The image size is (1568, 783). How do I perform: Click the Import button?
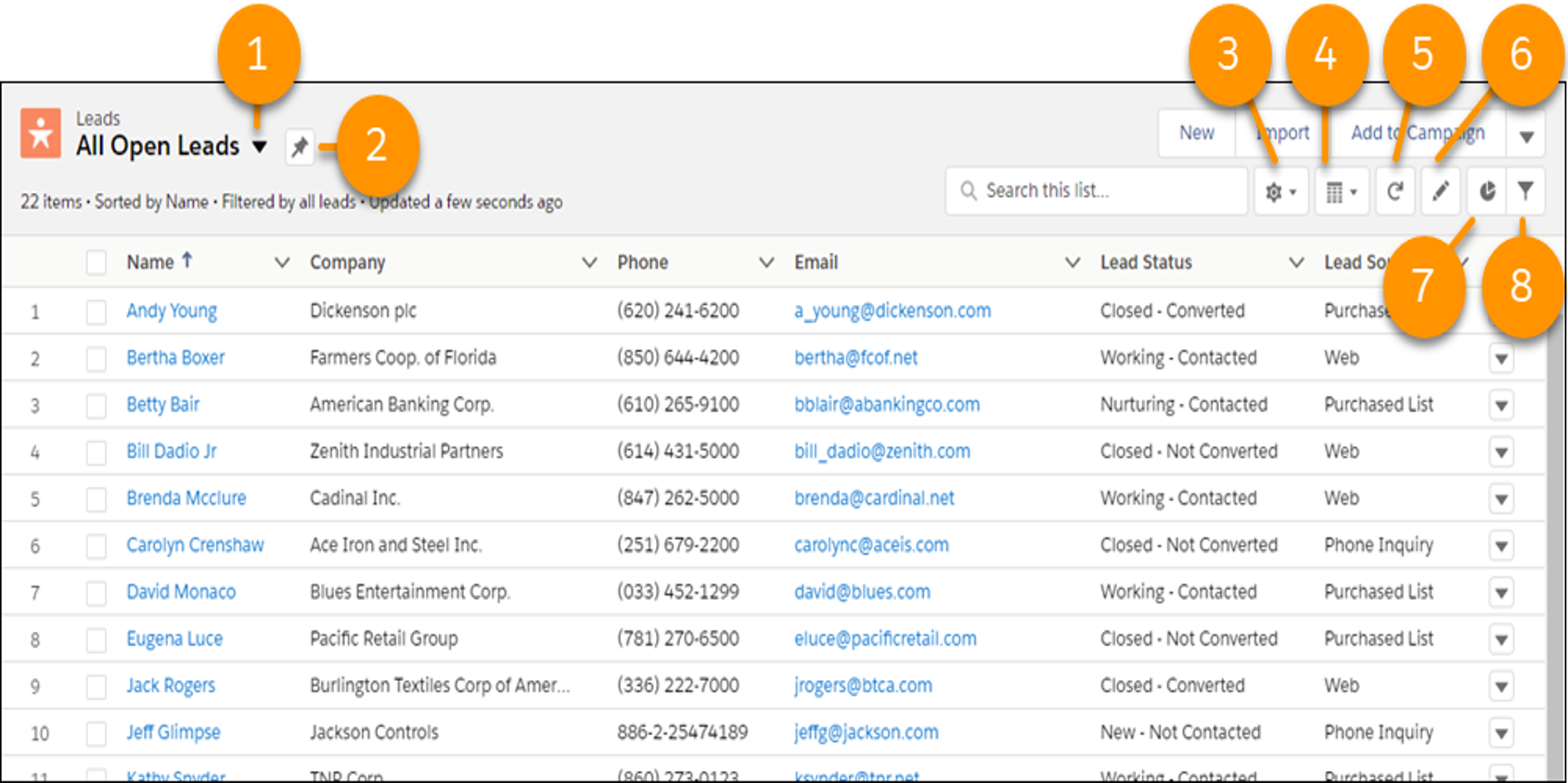(x=1284, y=134)
